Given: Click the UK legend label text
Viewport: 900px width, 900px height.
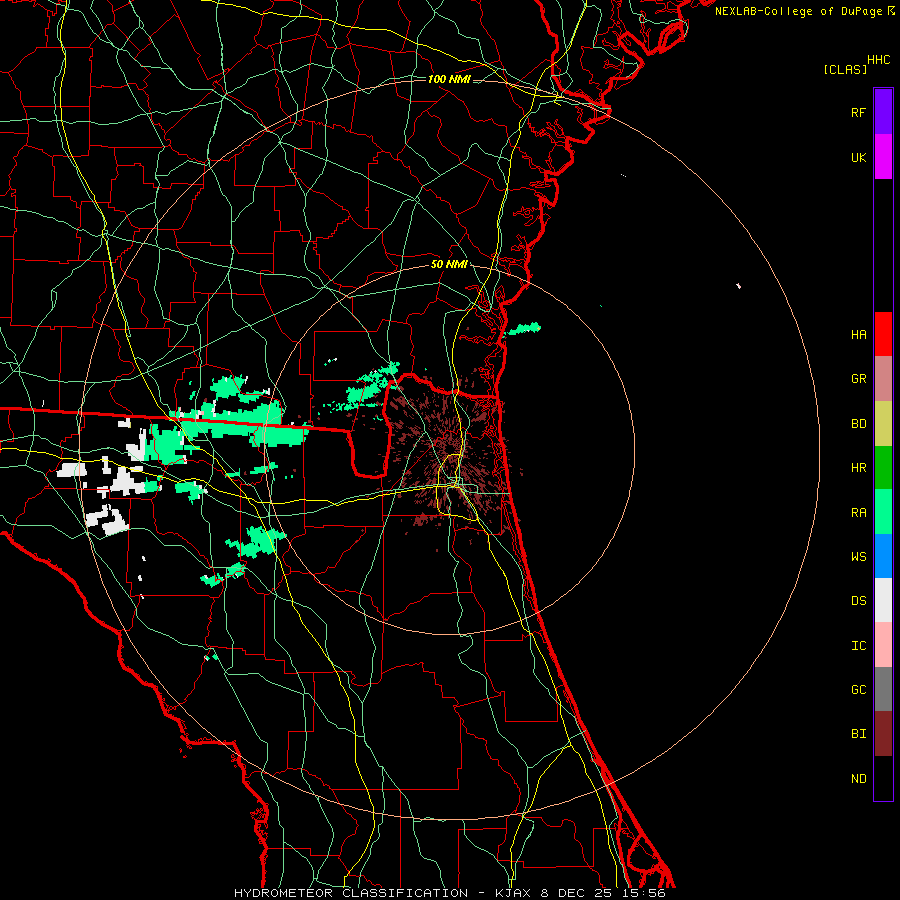Looking at the screenshot, I should (x=858, y=157).
